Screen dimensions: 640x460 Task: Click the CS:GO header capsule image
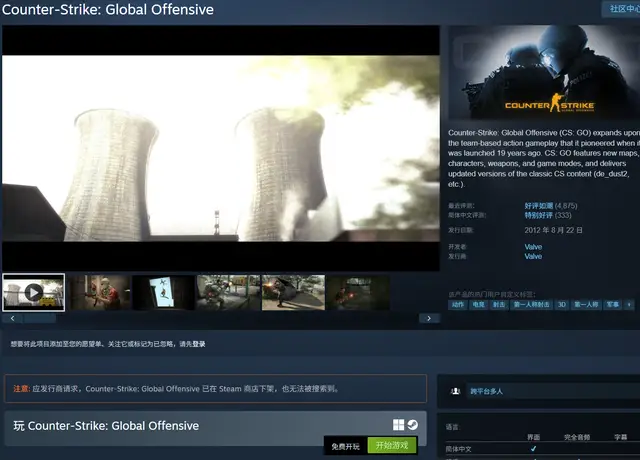click(544, 72)
